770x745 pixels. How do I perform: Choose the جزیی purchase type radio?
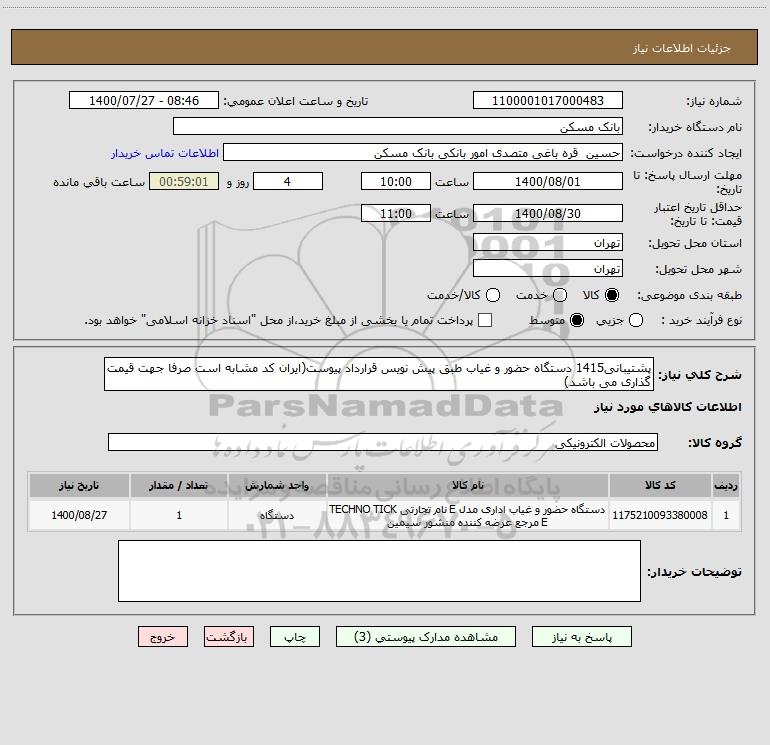(636, 320)
